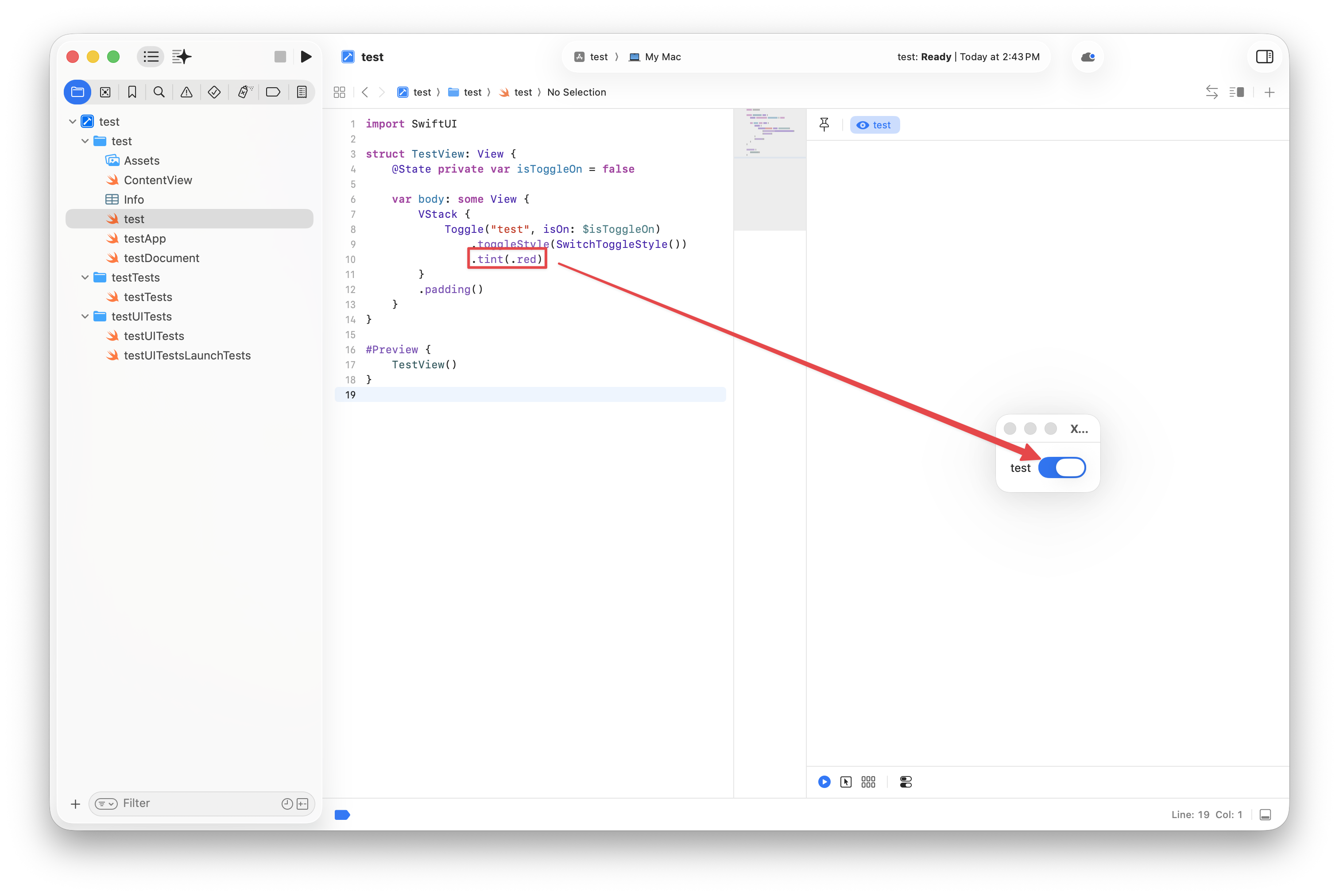This screenshot has height=896, width=1339.
Task: Open the Issue navigator warning icon
Action: click(186, 92)
